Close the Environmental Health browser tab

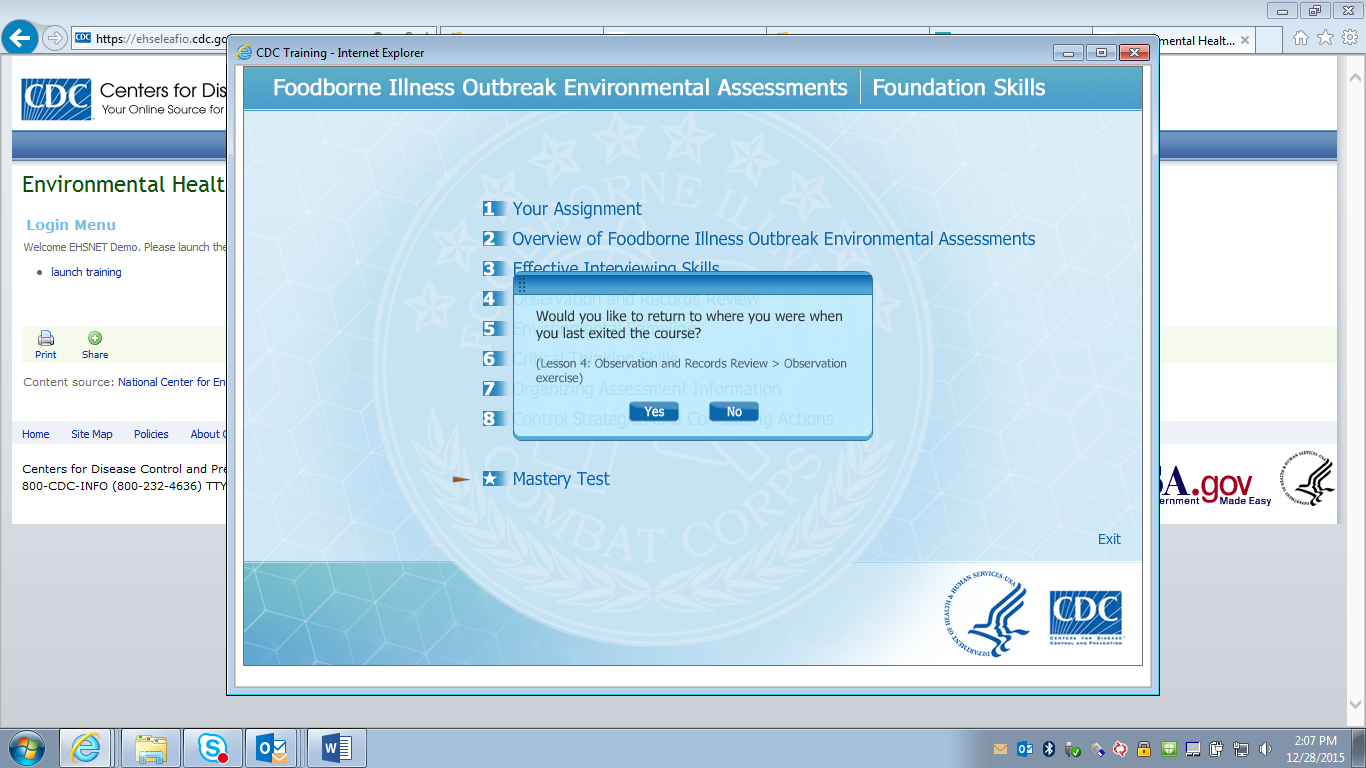coord(1245,41)
